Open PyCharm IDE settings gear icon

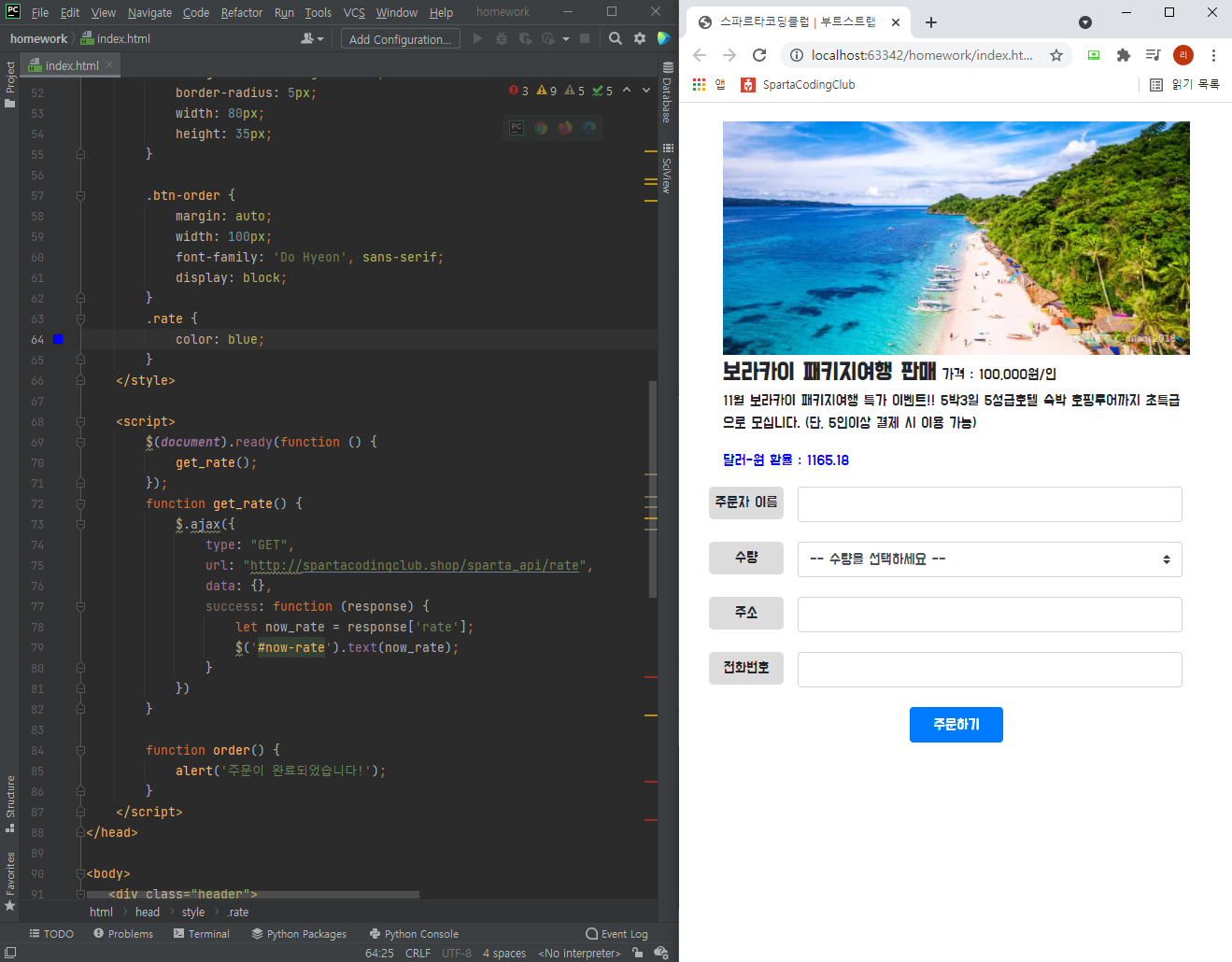click(x=640, y=38)
